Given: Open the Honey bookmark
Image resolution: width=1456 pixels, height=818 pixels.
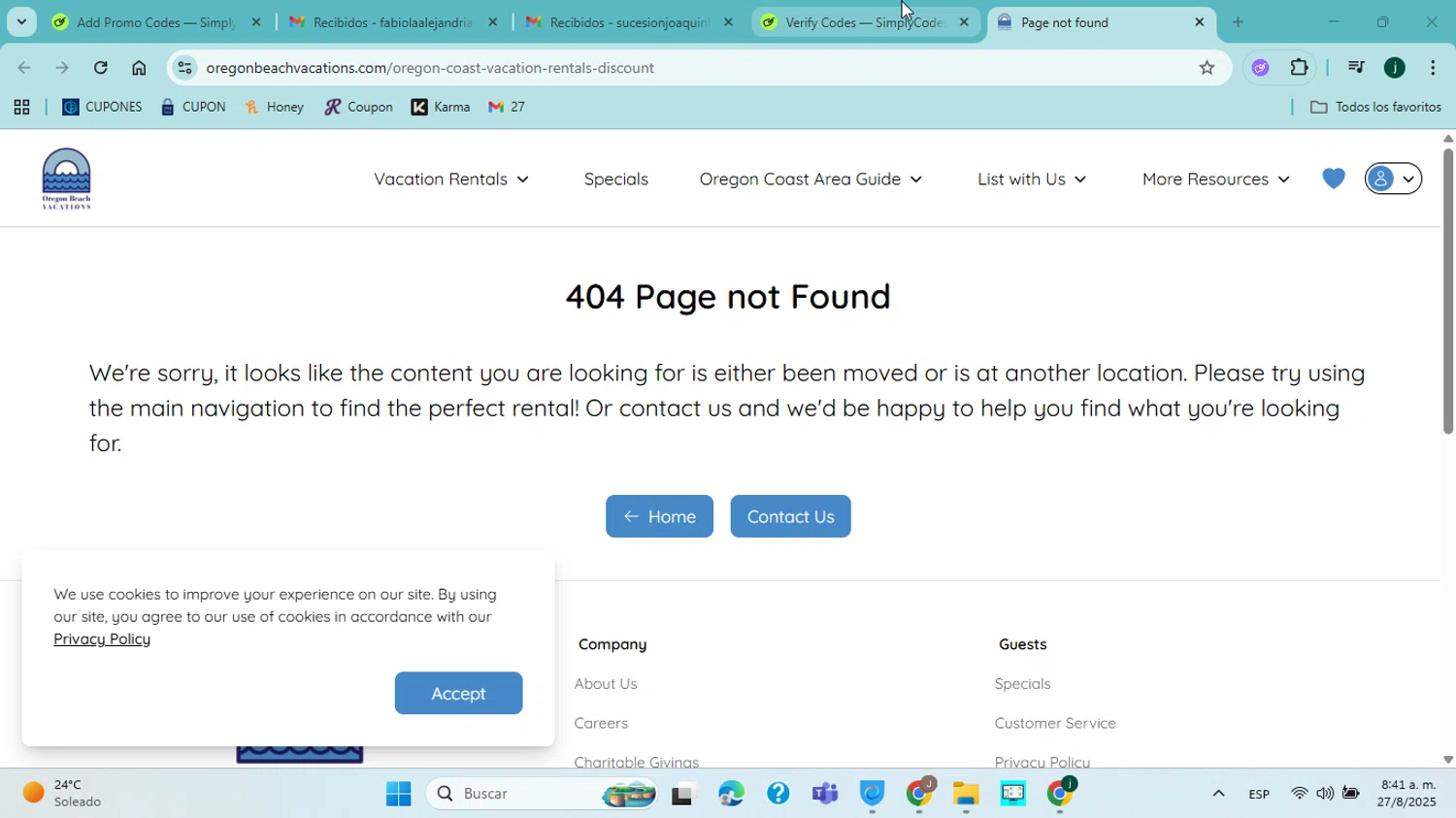Looking at the screenshot, I should coord(275,108).
